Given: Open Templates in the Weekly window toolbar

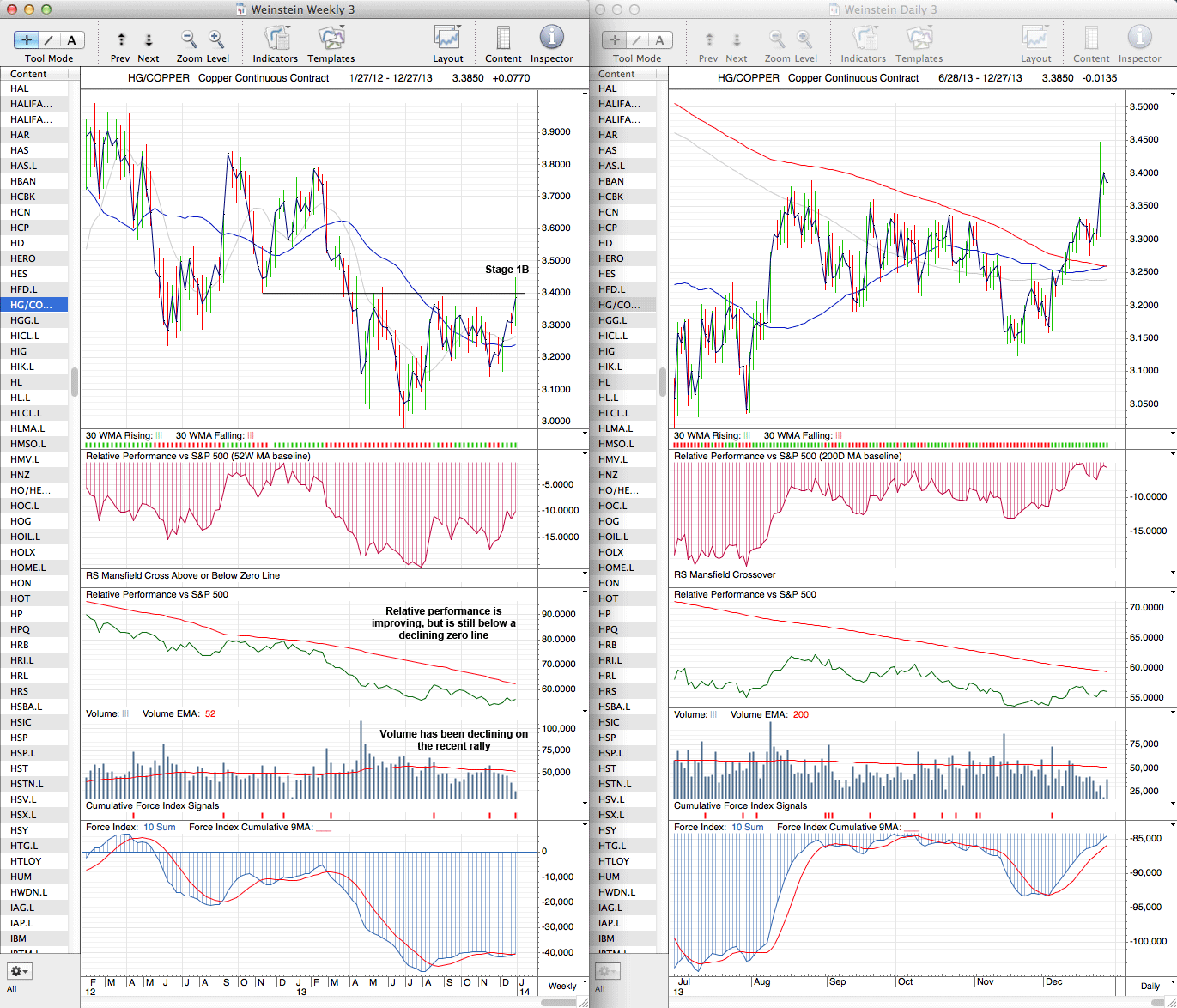Looking at the screenshot, I should tap(331, 39).
